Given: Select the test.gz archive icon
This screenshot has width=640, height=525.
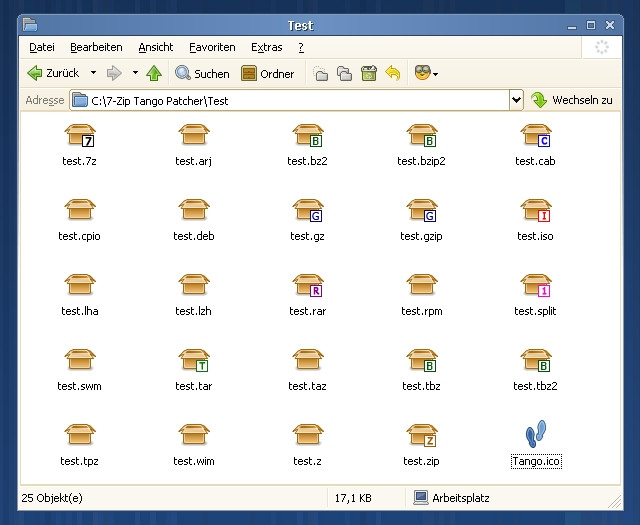Looking at the screenshot, I should pyautogui.click(x=308, y=211).
